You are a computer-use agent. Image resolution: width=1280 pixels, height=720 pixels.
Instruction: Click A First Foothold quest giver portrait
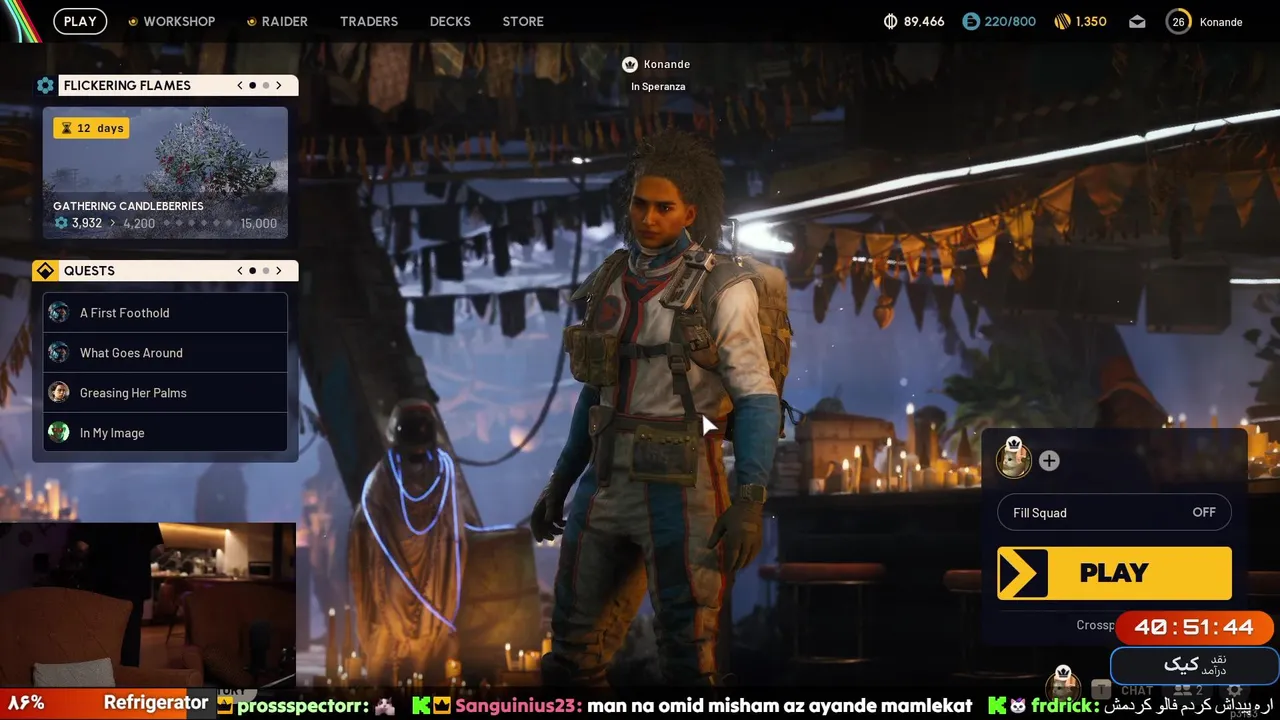(59, 312)
